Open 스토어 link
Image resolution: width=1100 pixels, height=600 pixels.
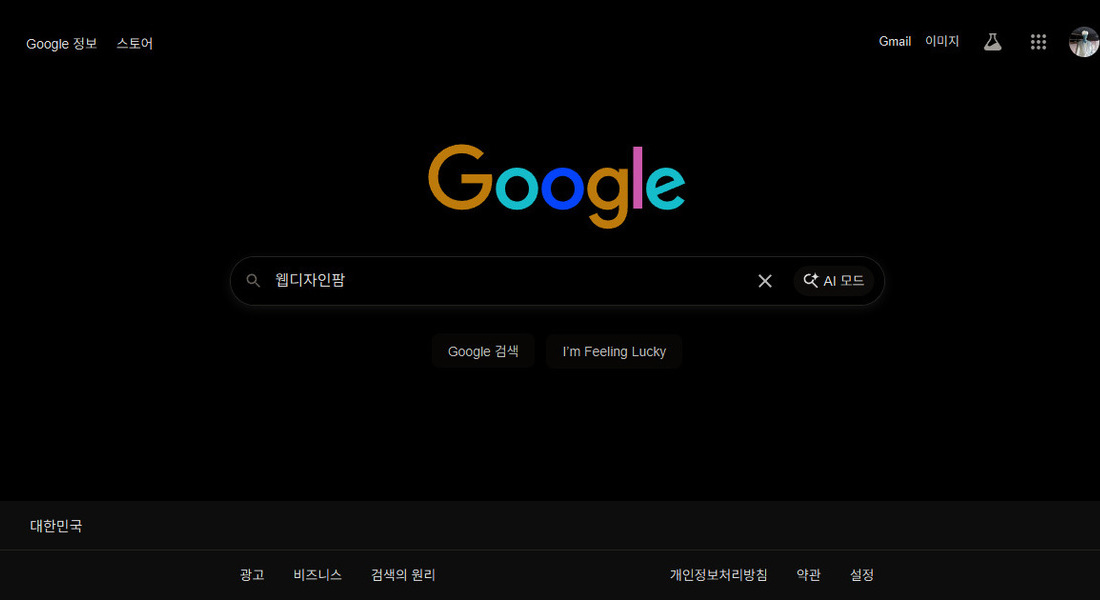pos(134,44)
